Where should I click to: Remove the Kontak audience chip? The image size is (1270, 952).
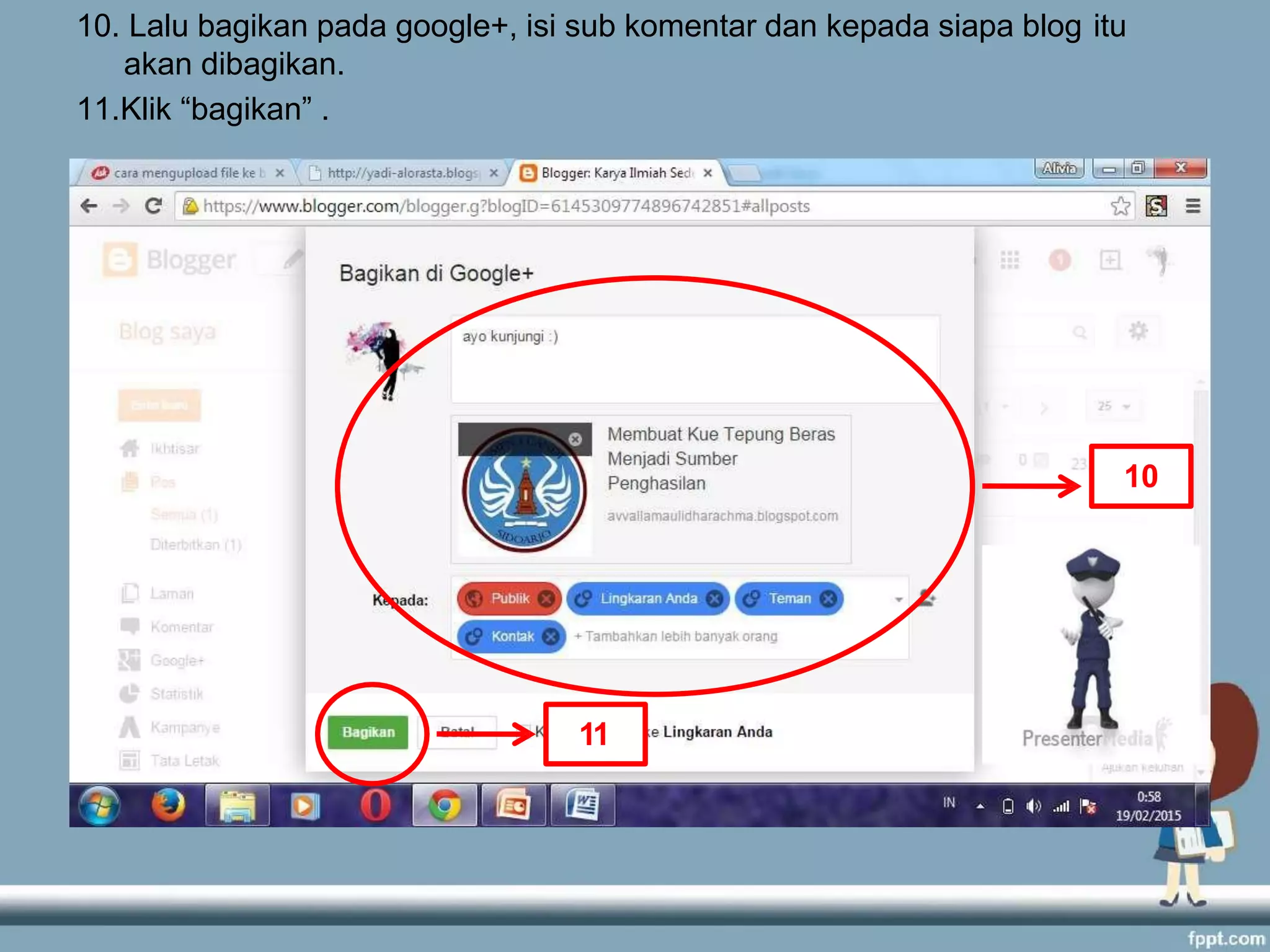[550, 637]
